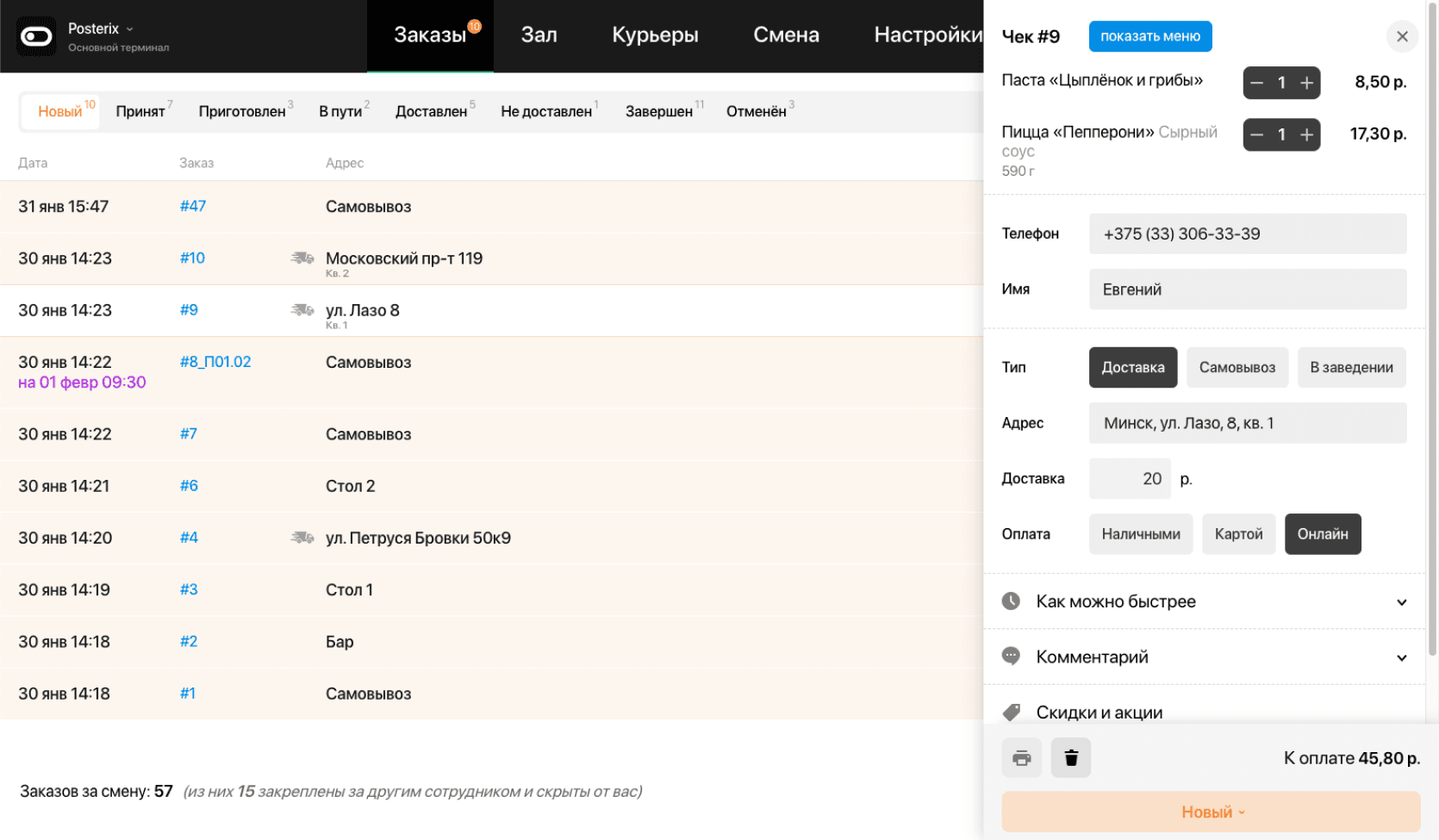Click the discount tag icon
This screenshot has height=840, width=1439.
(x=1012, y=712)
